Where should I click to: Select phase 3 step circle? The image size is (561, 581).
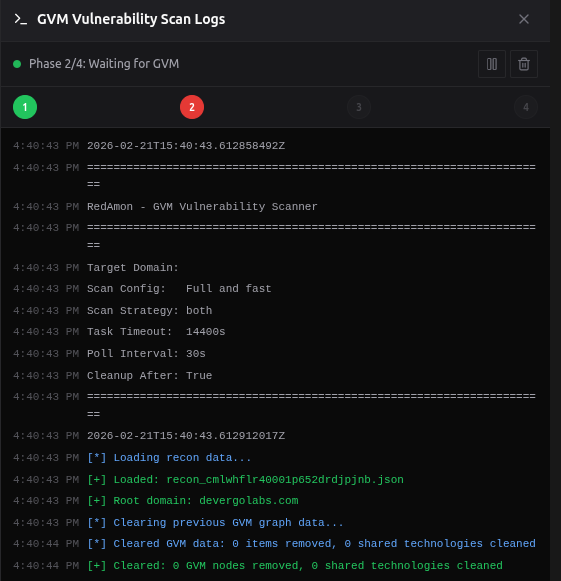coord(359,107)
